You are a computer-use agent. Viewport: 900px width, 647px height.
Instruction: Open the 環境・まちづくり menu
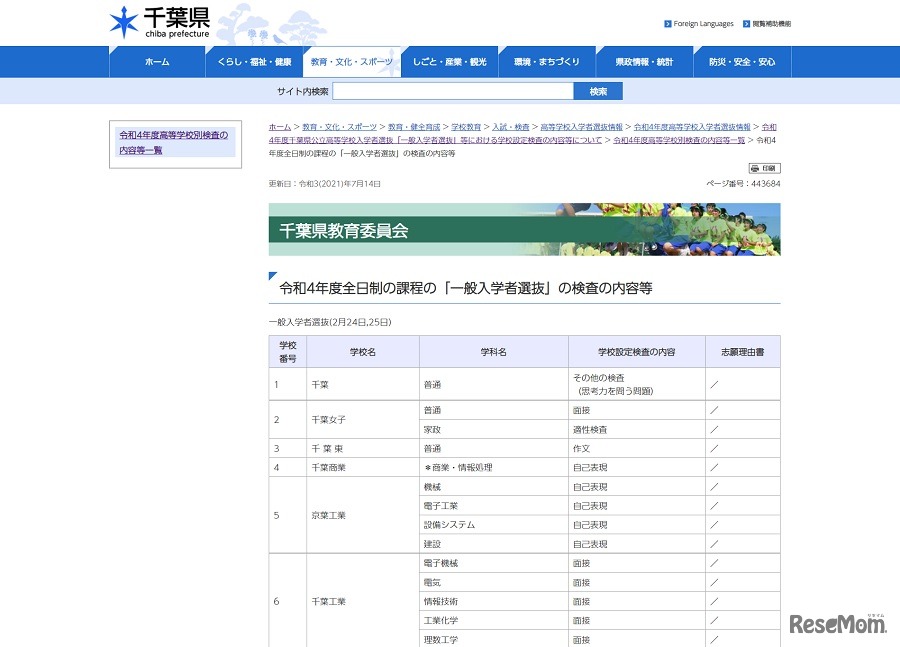pyautogui.click(x=546, y=61)
